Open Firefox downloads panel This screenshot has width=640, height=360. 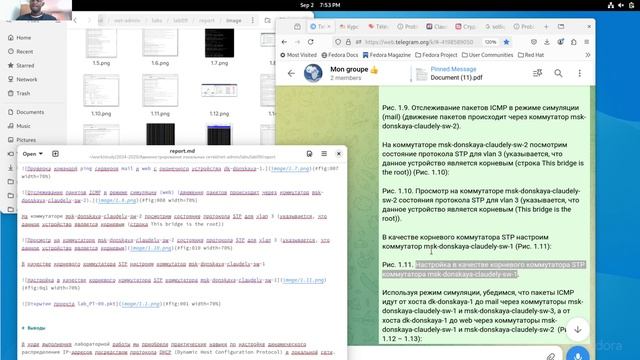tap(547, 42)
